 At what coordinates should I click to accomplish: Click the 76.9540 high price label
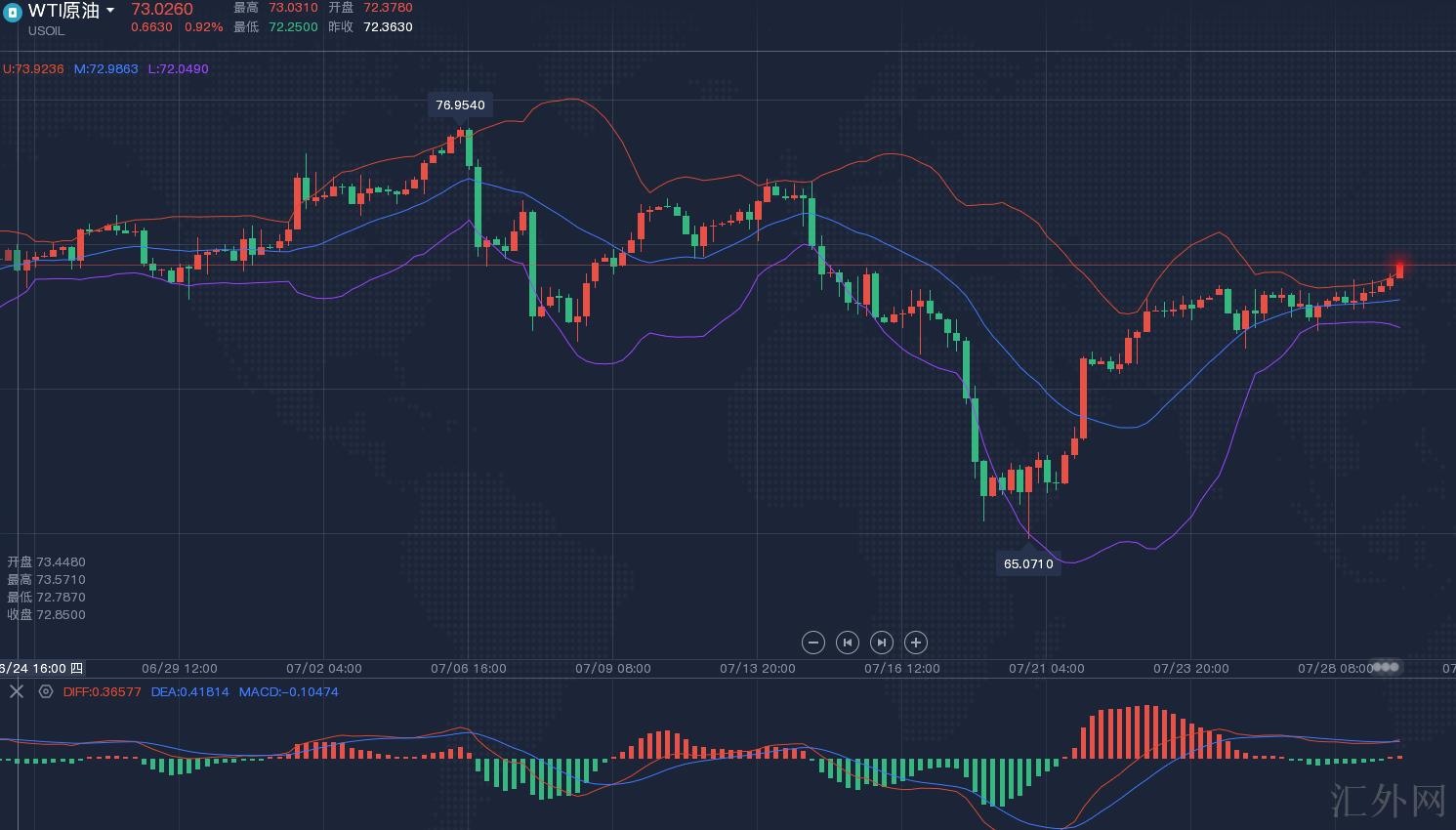pyautogui.click(x=460, y=105)
